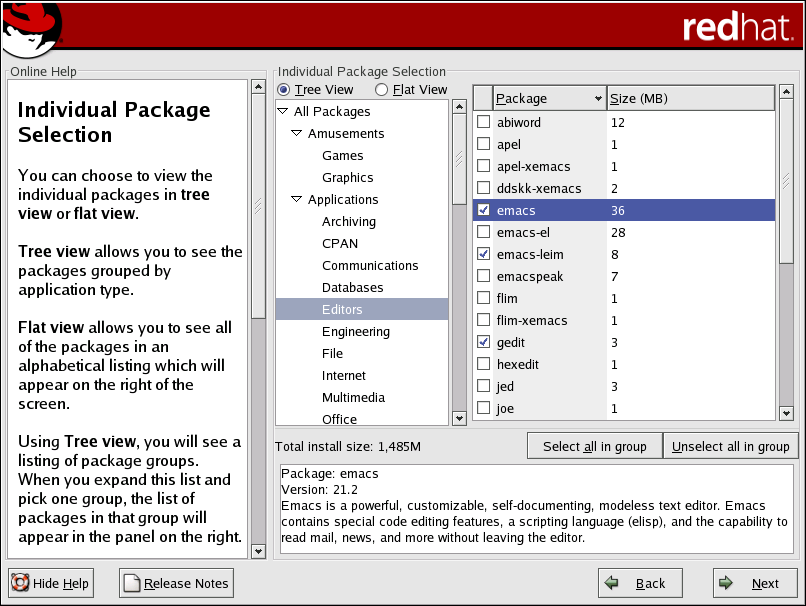Sort list by Size (MB) column header
Screen dimensions: 806x606
point(690,98)
